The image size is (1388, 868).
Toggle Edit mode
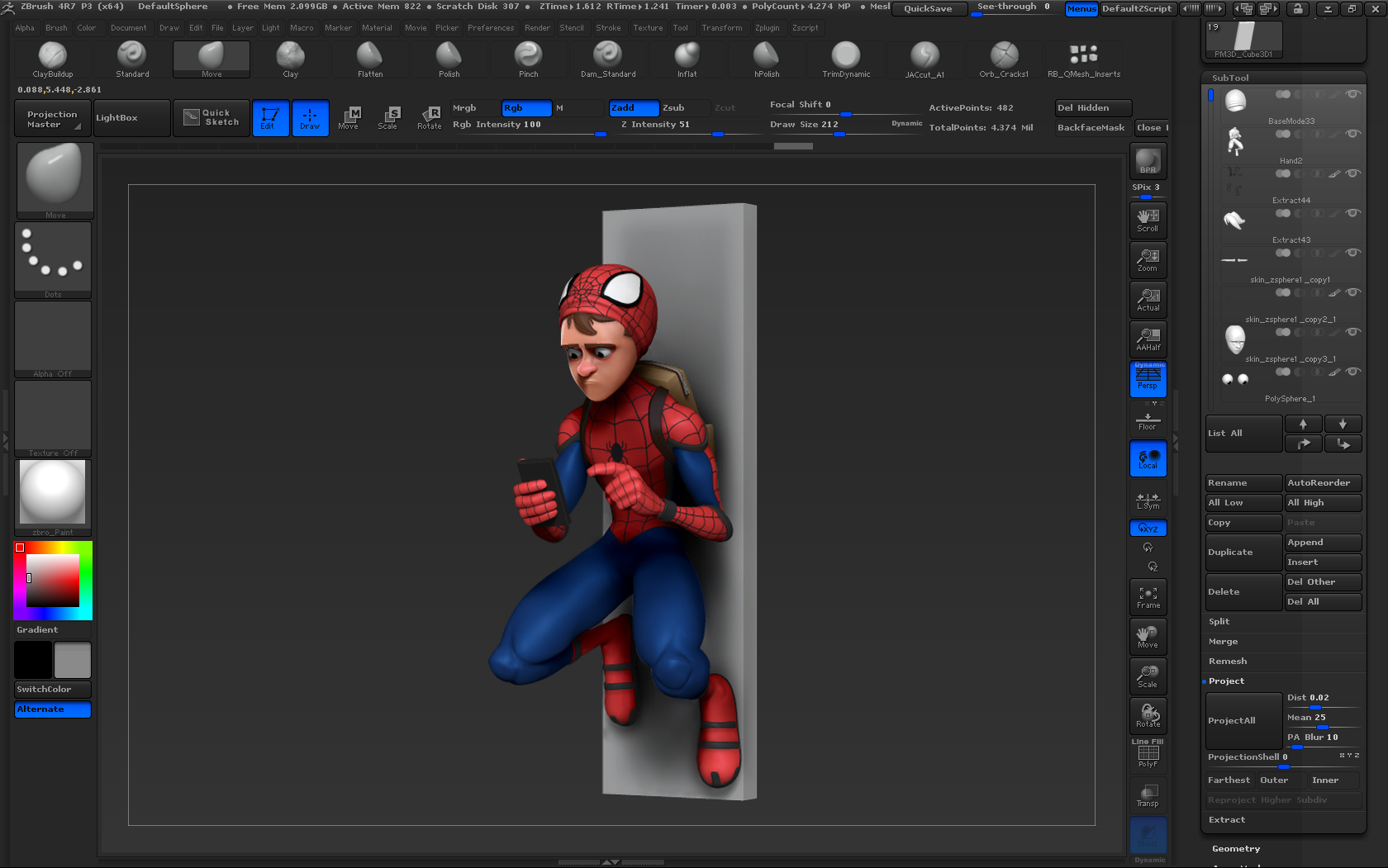coord(270,118)
